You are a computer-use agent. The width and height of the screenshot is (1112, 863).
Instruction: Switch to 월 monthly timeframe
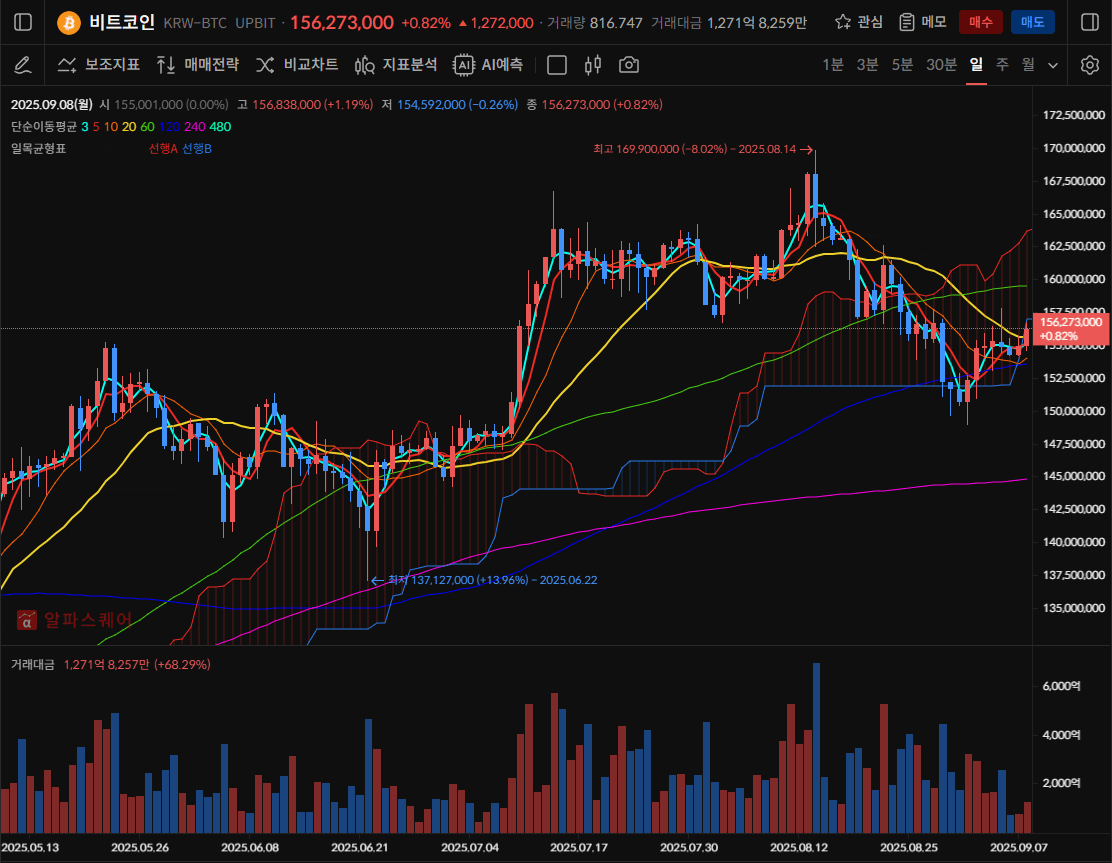(x=1028, y=65)
